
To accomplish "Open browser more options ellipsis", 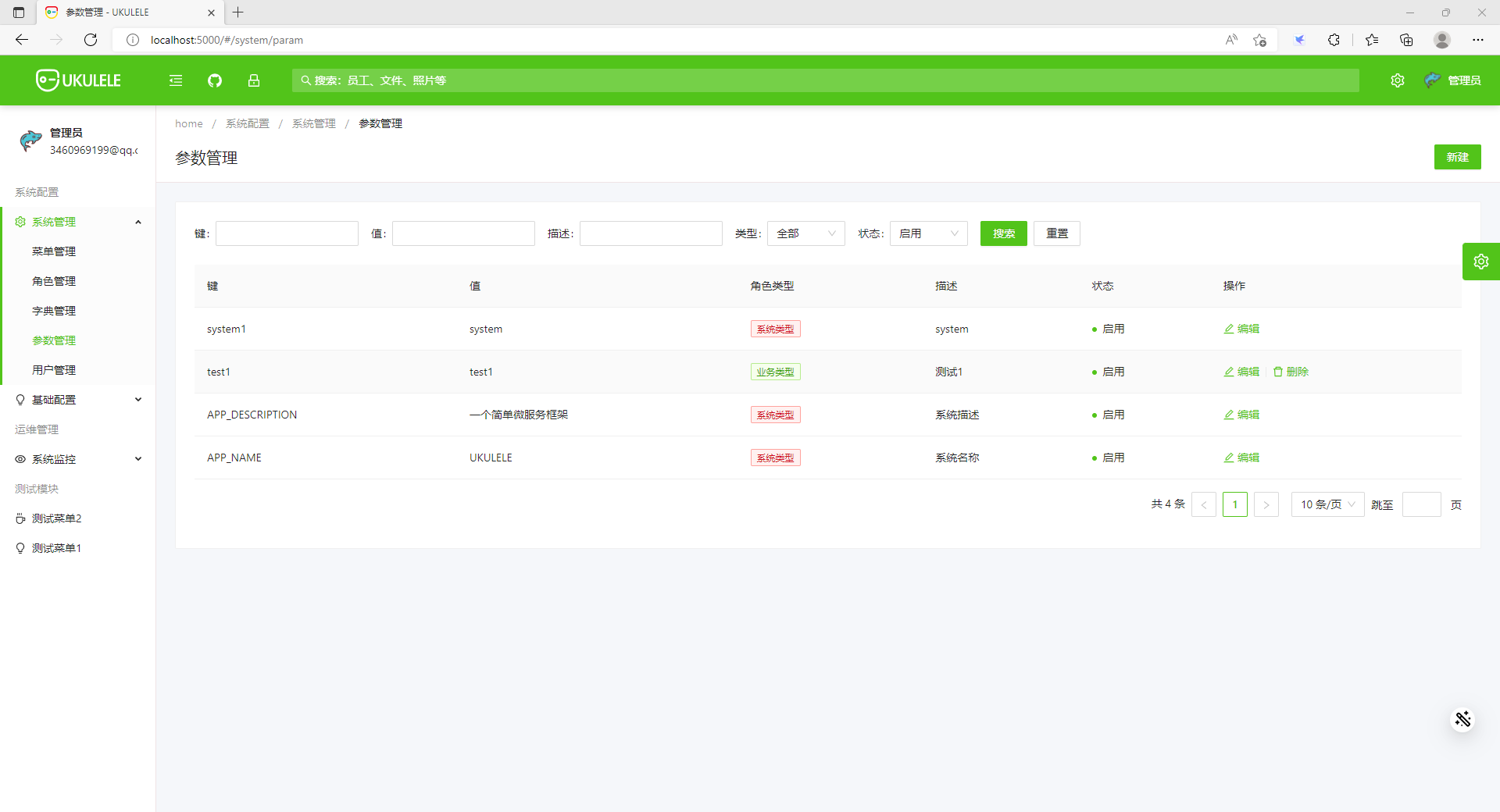I will pyautogui.click(x=1478, y=40).
